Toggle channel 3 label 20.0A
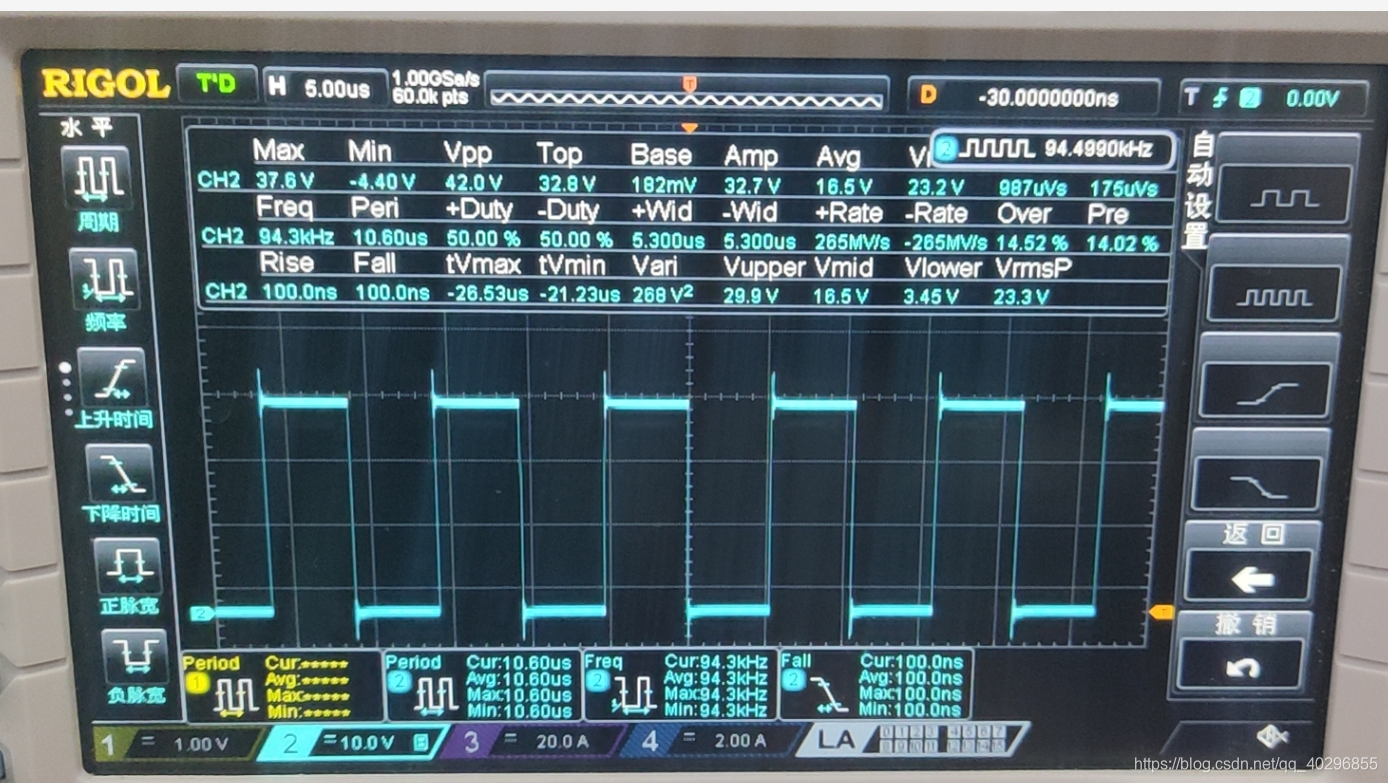 [x=530, y=742]
